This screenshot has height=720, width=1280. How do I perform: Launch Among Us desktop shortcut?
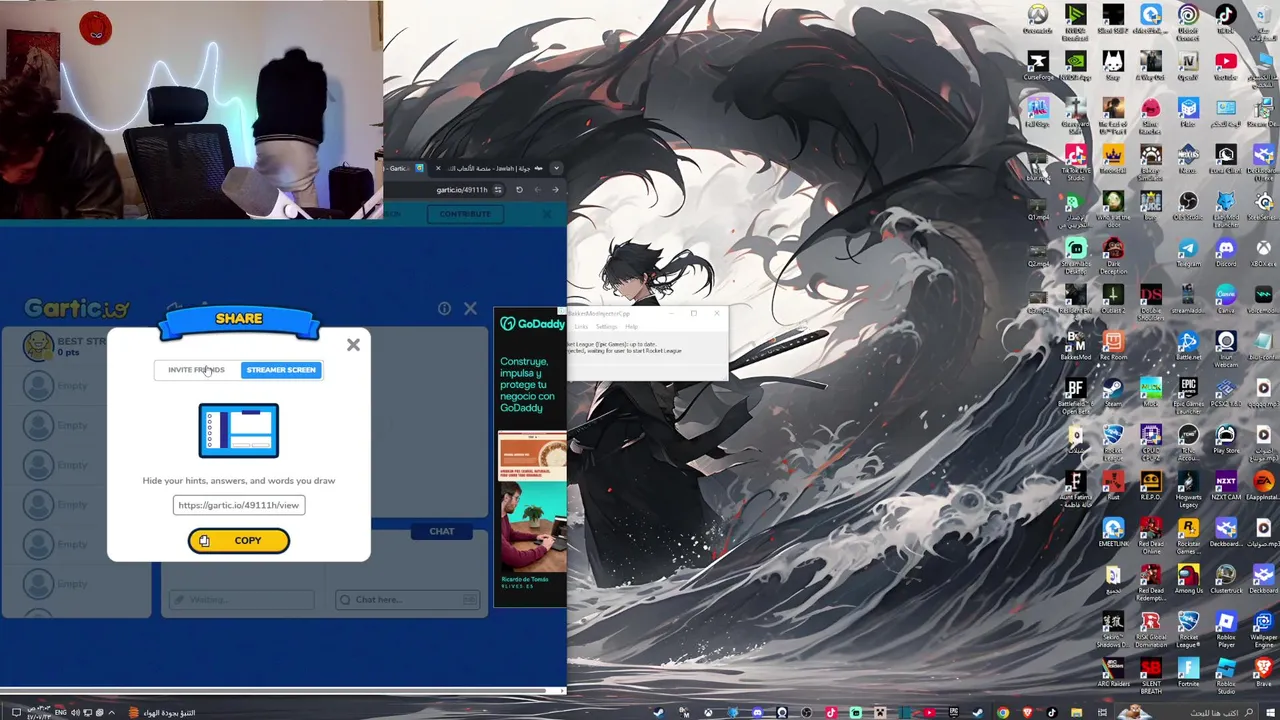[x=1188, y=580]
